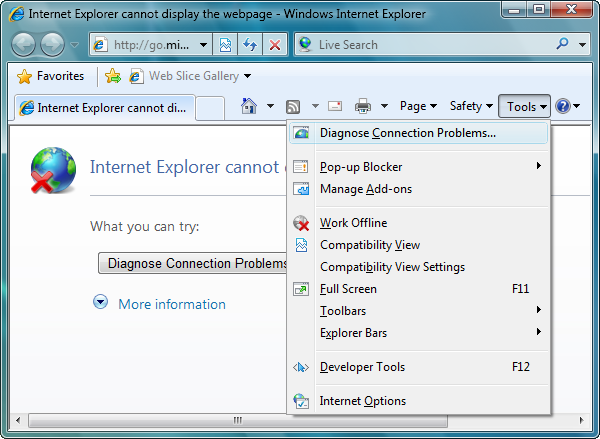Open the Safety menu
This screenshot has height=439, width=600.
coord(471,106)
